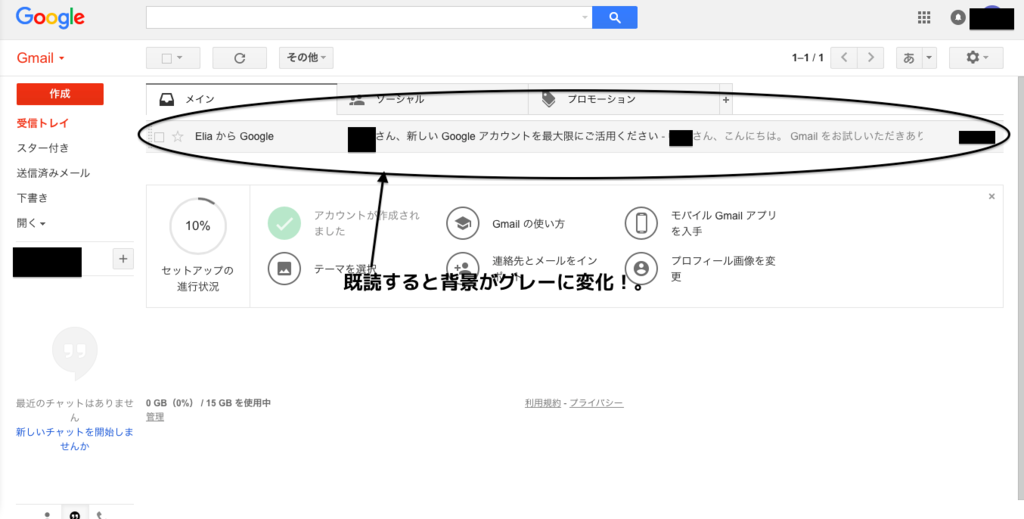The width and height of the screenshot is (1024, 519).
Task: Open the スター付き folder
Action: point(43,148)
